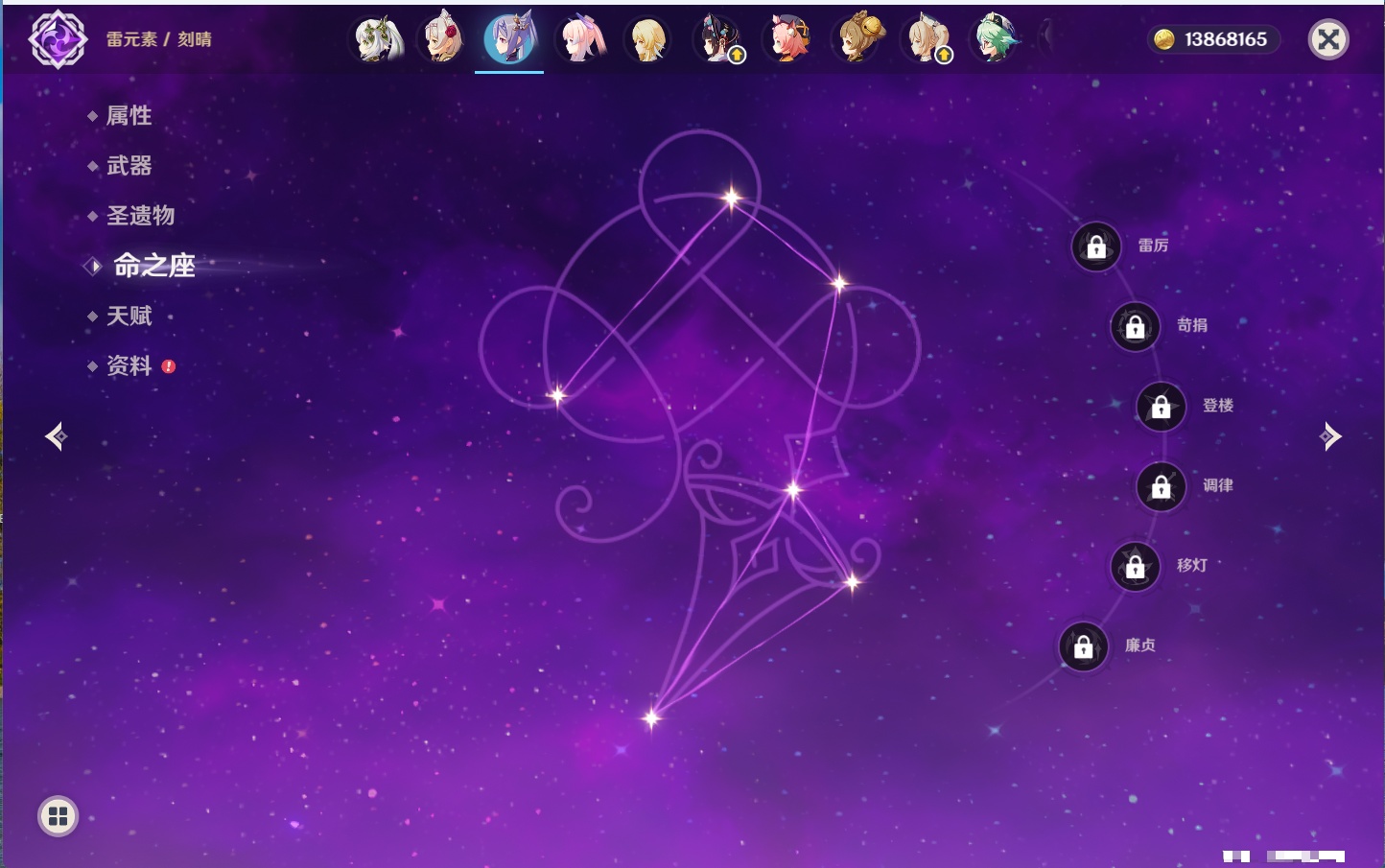
Task: Click the 廉贞 constellation label
Action: point(1140,645)
